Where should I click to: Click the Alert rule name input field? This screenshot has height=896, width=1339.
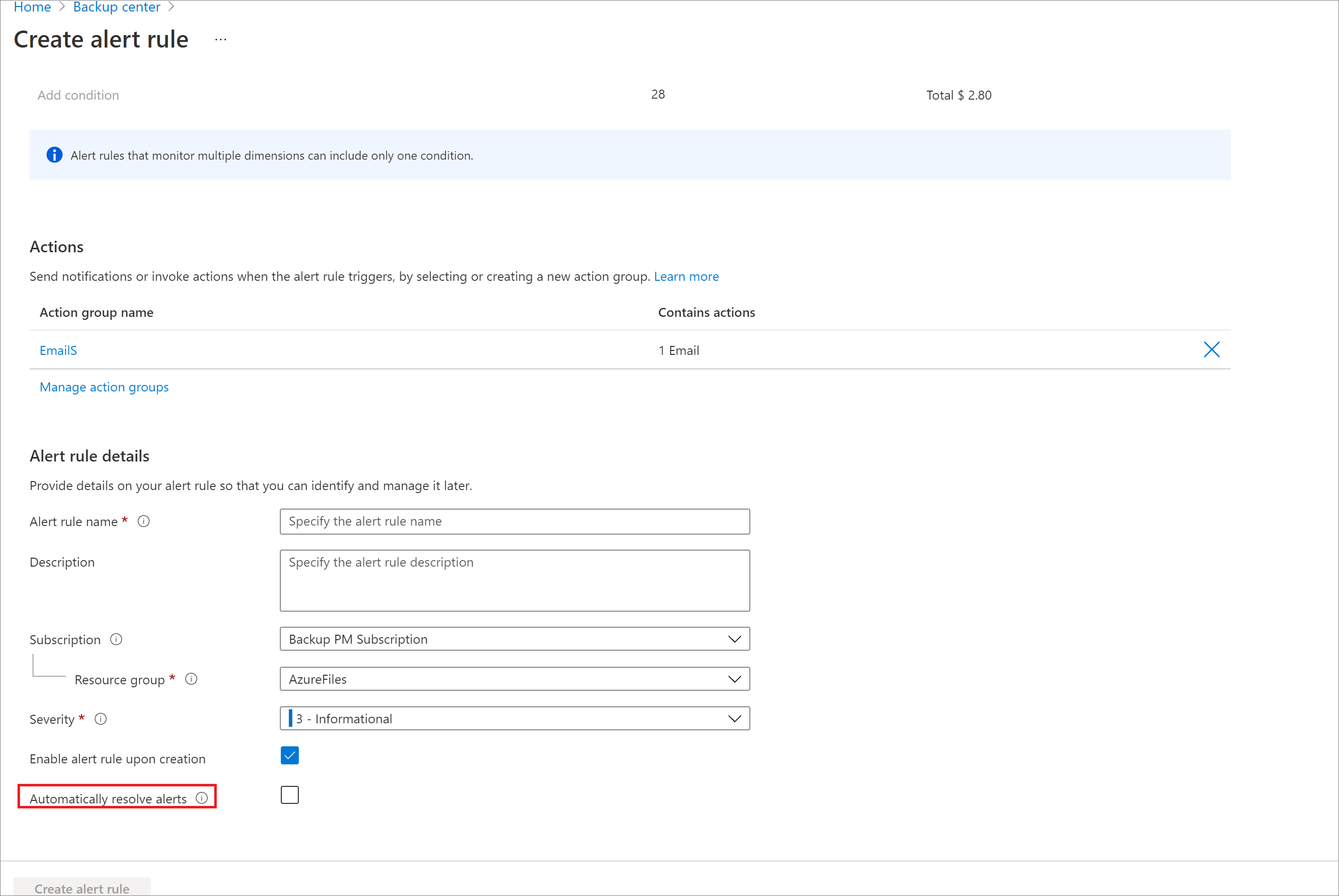pos(515,521)
